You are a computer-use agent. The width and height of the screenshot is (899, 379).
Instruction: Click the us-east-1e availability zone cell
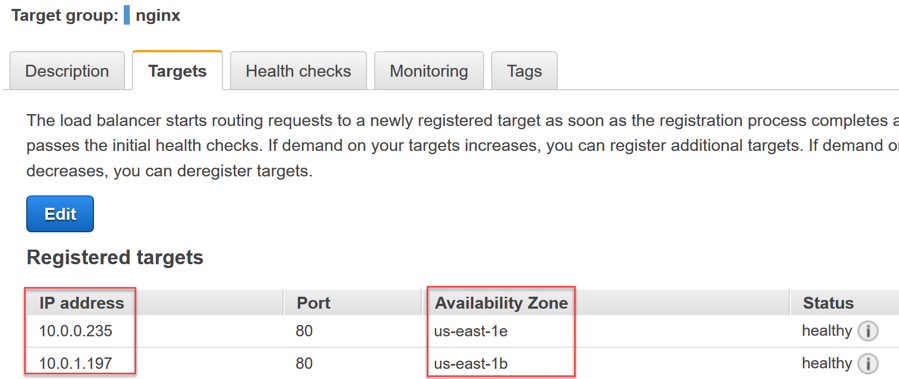click(471, 331)
